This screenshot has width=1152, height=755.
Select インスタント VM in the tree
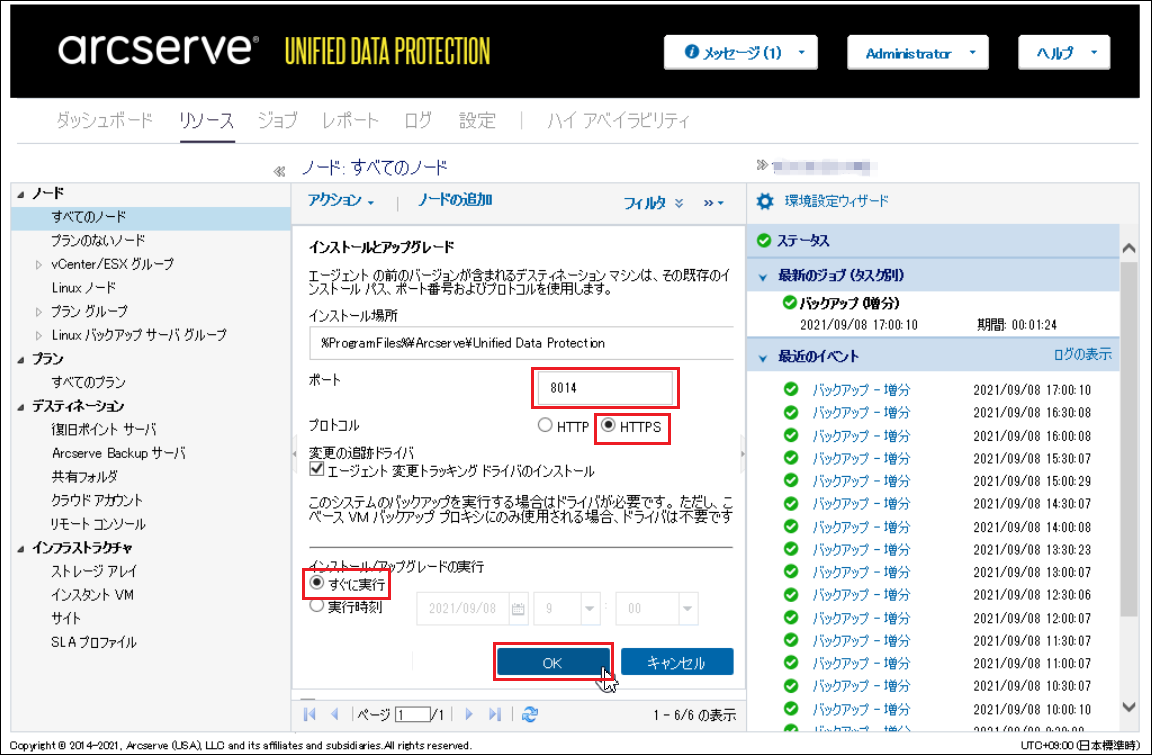click(x=93, y=595)
